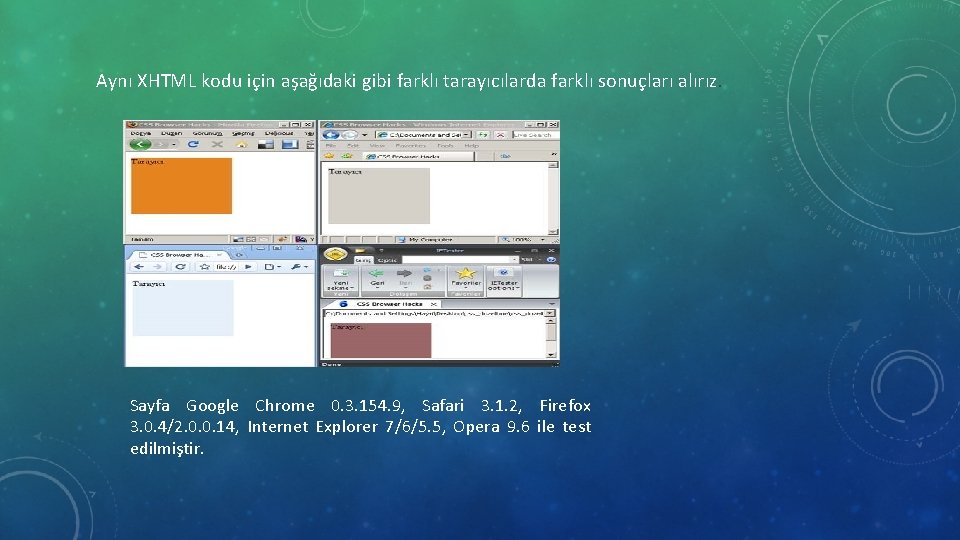This screenshot has width=960, height=540.
Task: Click the Reload icon in Chrome window
Action: [x=181, y=266]
